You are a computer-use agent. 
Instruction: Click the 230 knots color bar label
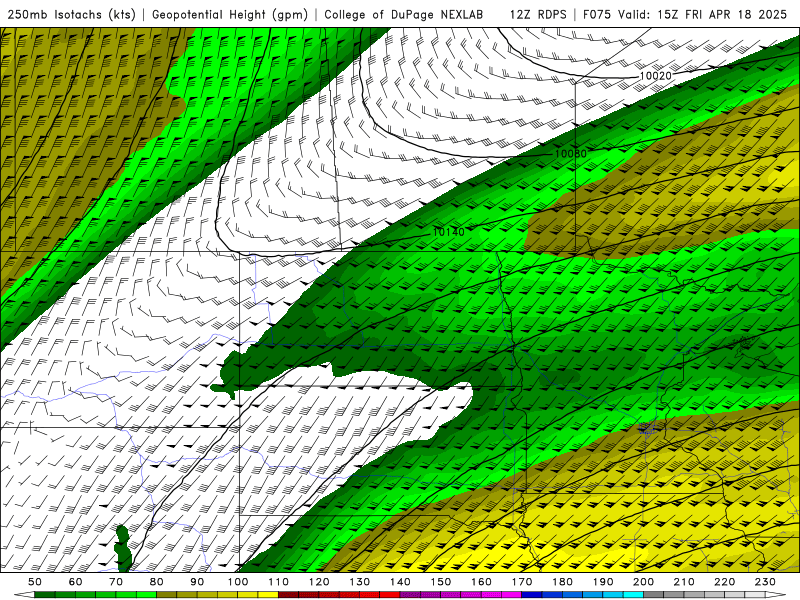pos(765,582)
